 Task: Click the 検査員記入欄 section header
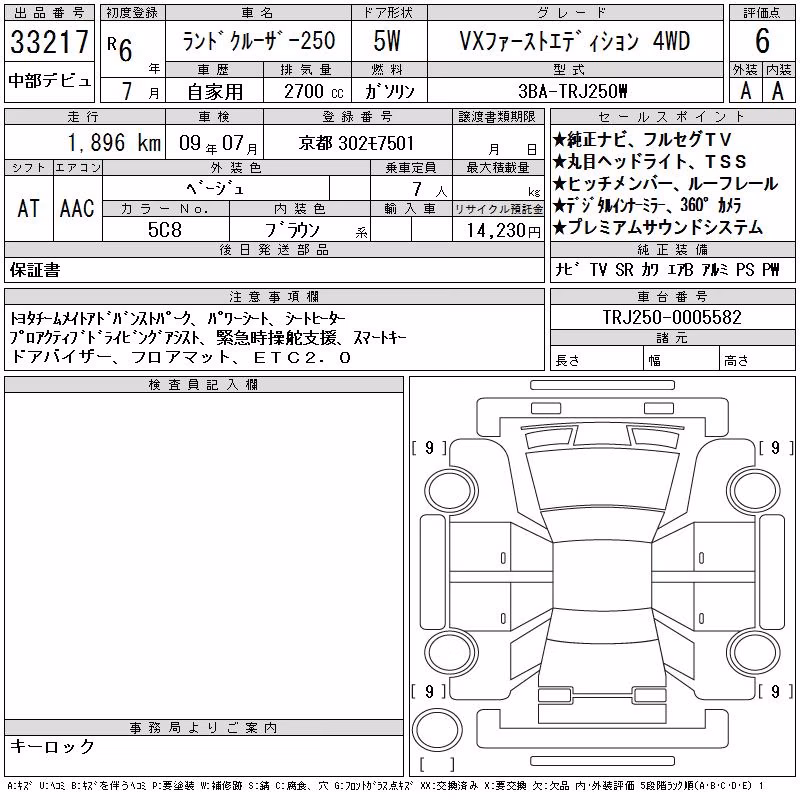pos(204,385)
